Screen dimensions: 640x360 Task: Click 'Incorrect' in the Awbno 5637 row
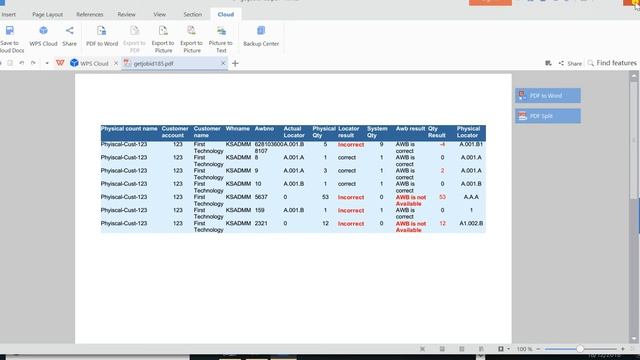tap(351, 197)
